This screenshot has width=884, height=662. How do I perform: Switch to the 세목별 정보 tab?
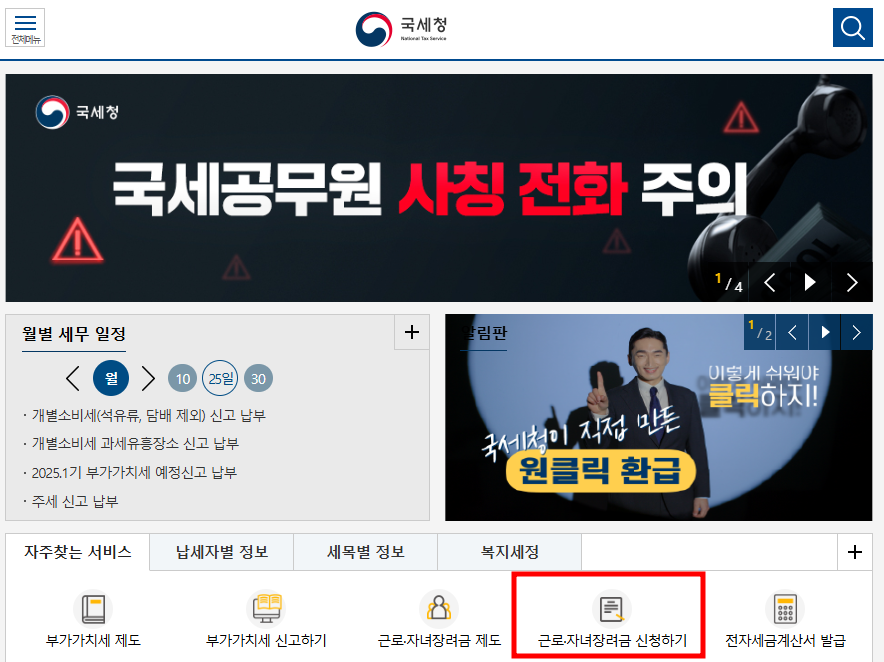coord(365,552)
